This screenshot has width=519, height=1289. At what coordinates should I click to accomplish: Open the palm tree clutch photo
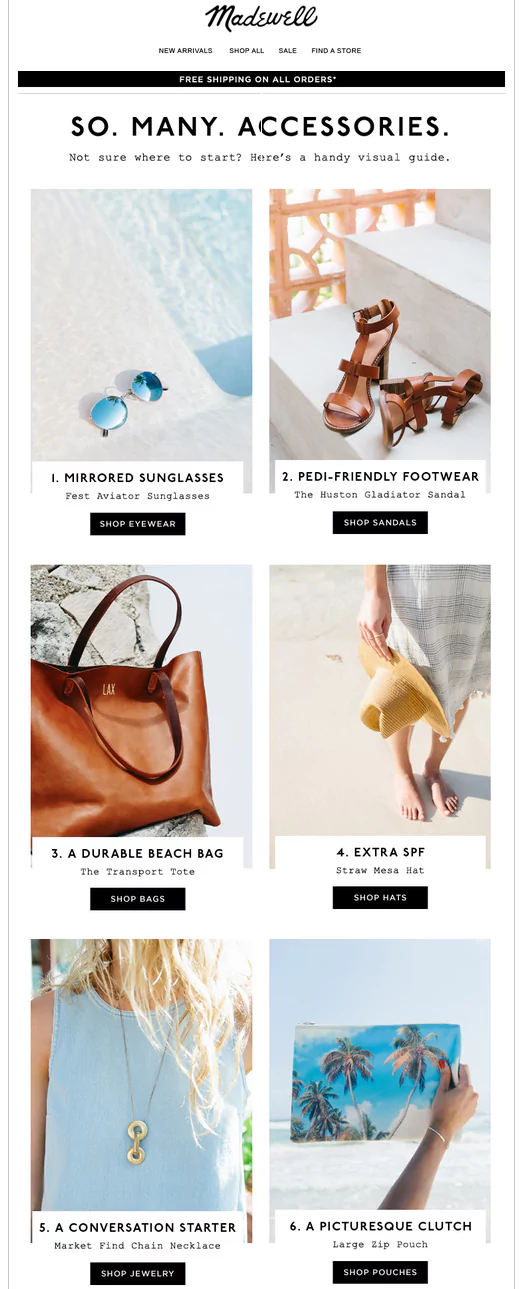tap(380, 1074)
